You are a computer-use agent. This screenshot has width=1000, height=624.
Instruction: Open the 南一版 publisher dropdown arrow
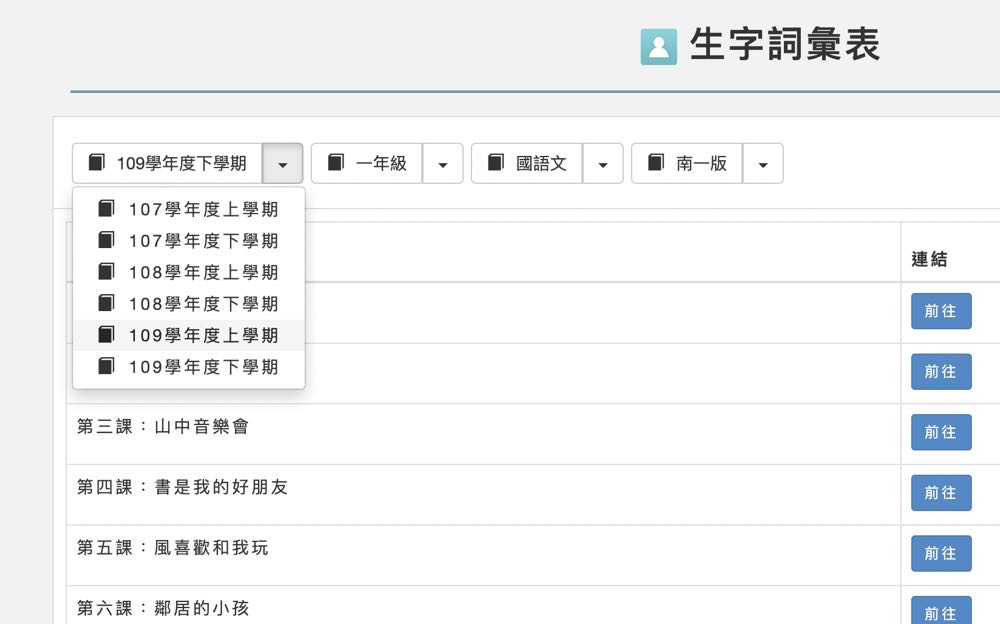click(x=763, y=163)
